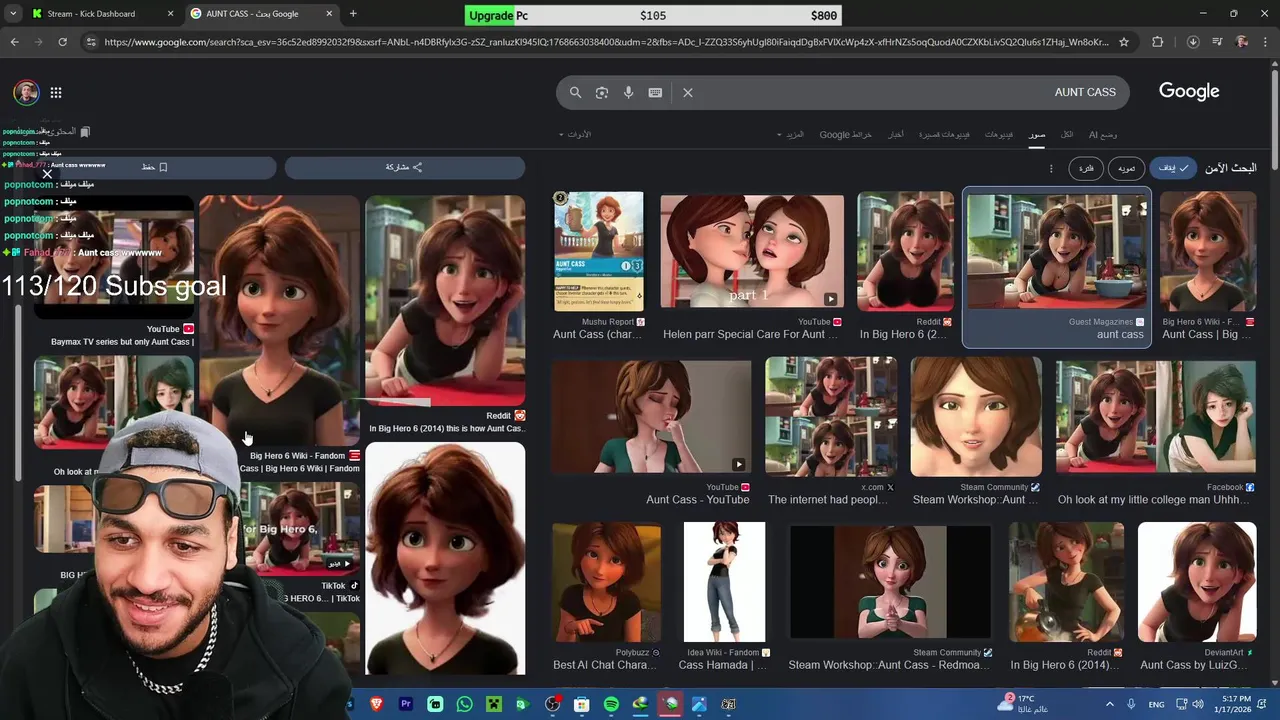Select the SafeSearch إيقاف option
Image resolution: width=1280 pixels, height=720 pixels.
tap(1173, 168)
